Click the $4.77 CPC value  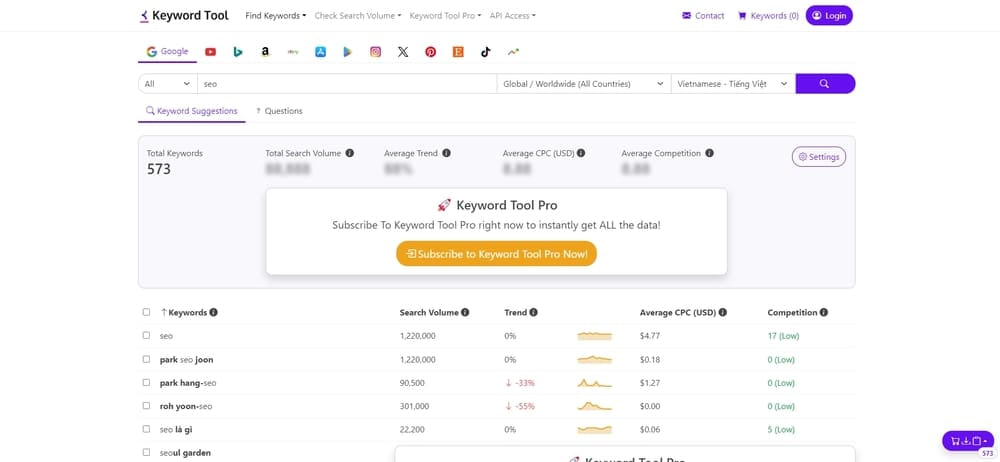tap(650, 336)
